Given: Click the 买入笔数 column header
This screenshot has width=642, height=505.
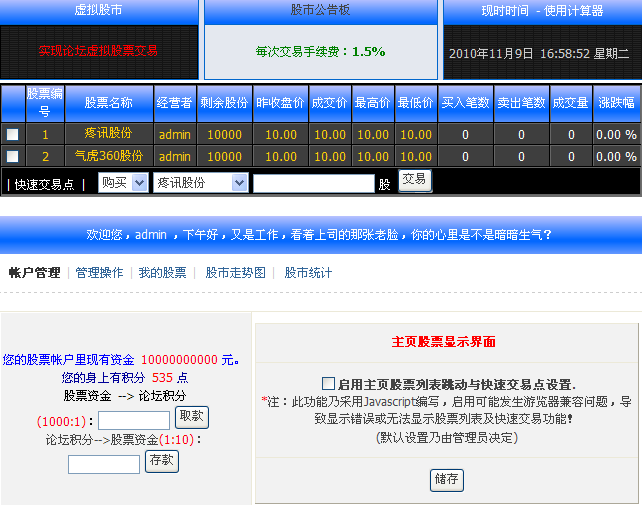Looking at the screenshot, I should coord(466,103).
